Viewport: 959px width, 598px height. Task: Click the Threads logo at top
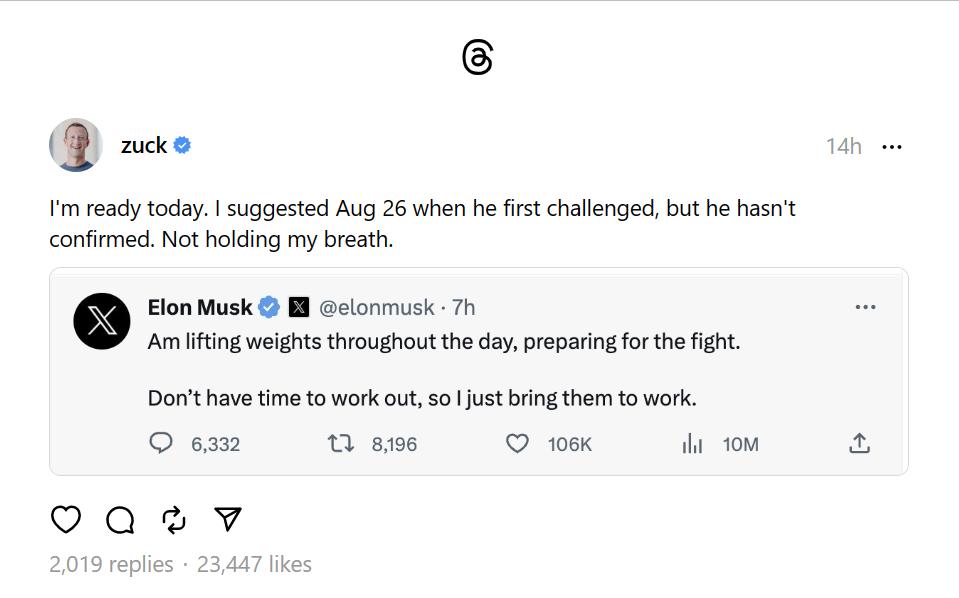pyautogui.click(x=478, y=57)
